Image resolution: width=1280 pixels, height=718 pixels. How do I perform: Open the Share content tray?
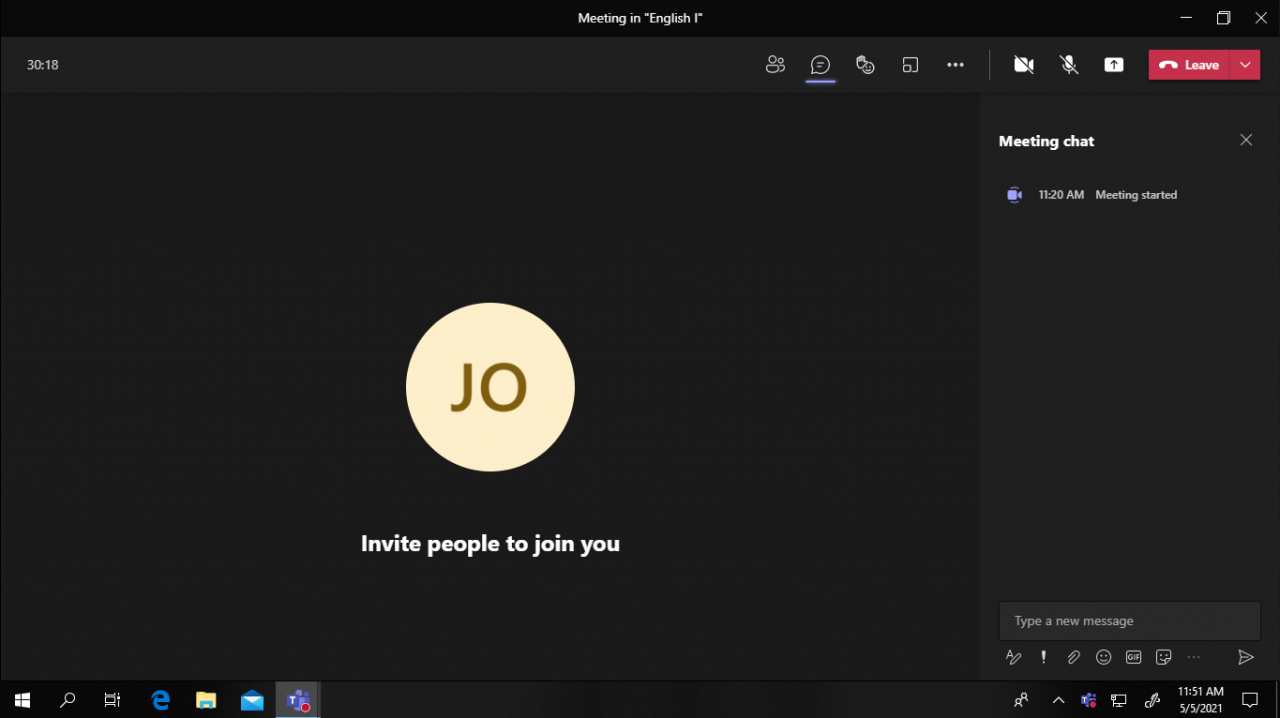pos(1114,65)
